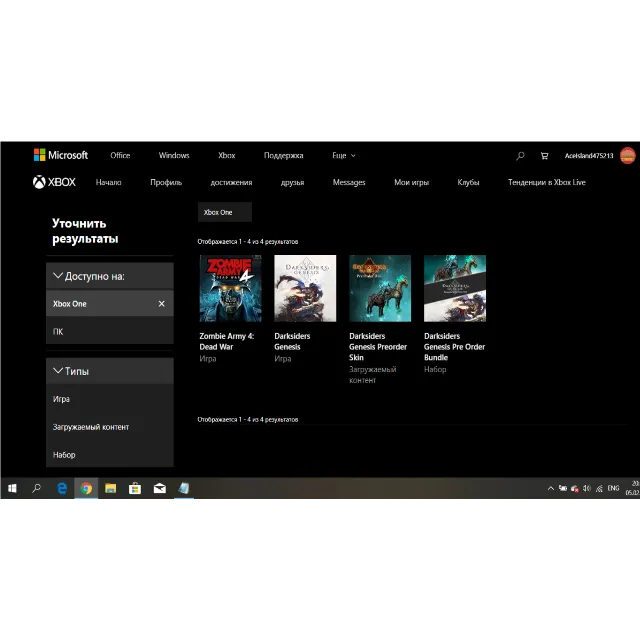Open the search magnifier in the header
The height and width of the screenshot is (640, 640).
click(520, 156)
